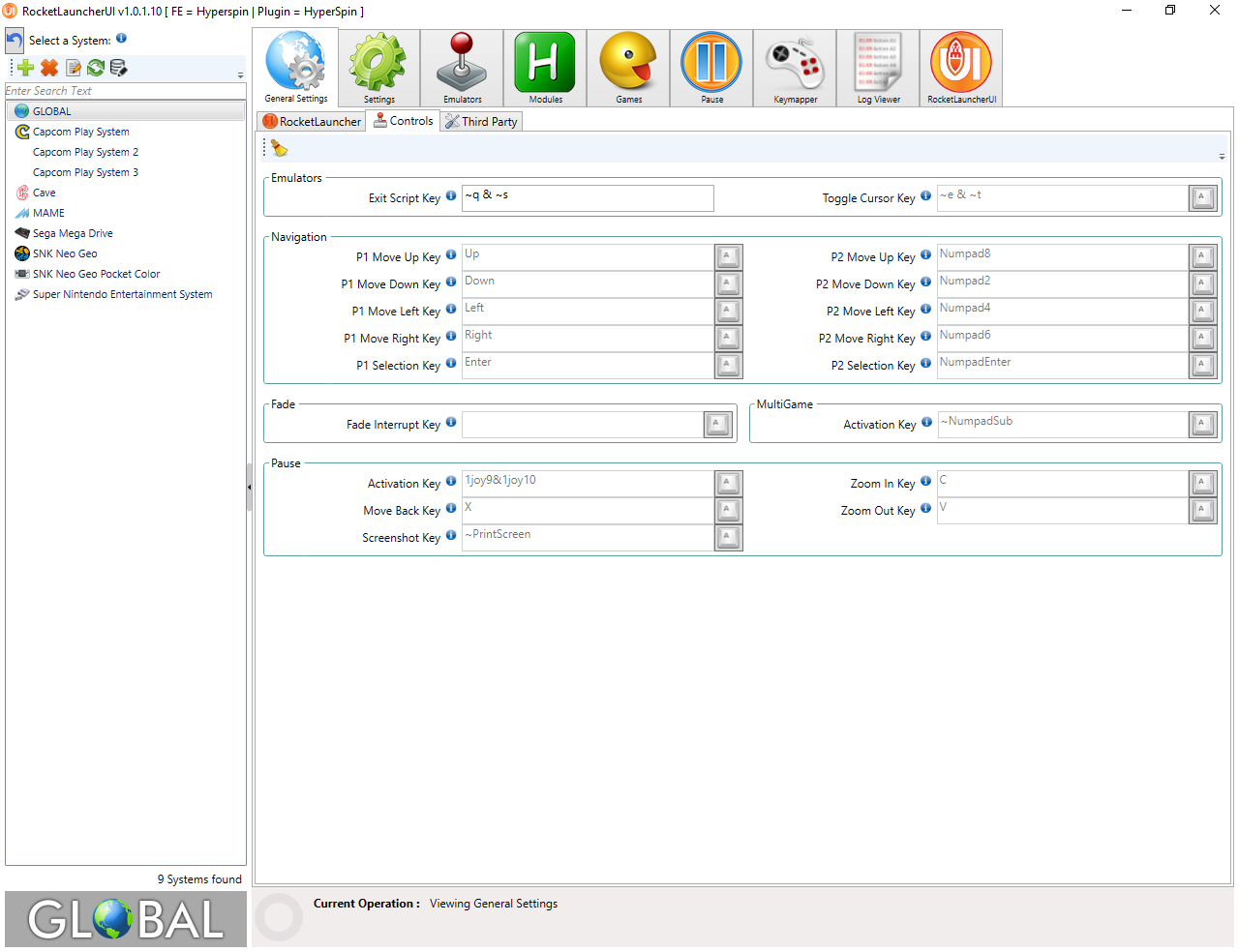This screenshot has width=1239, height=952.
Task: Click the Games Pac-Man icon
Action: 628,68
